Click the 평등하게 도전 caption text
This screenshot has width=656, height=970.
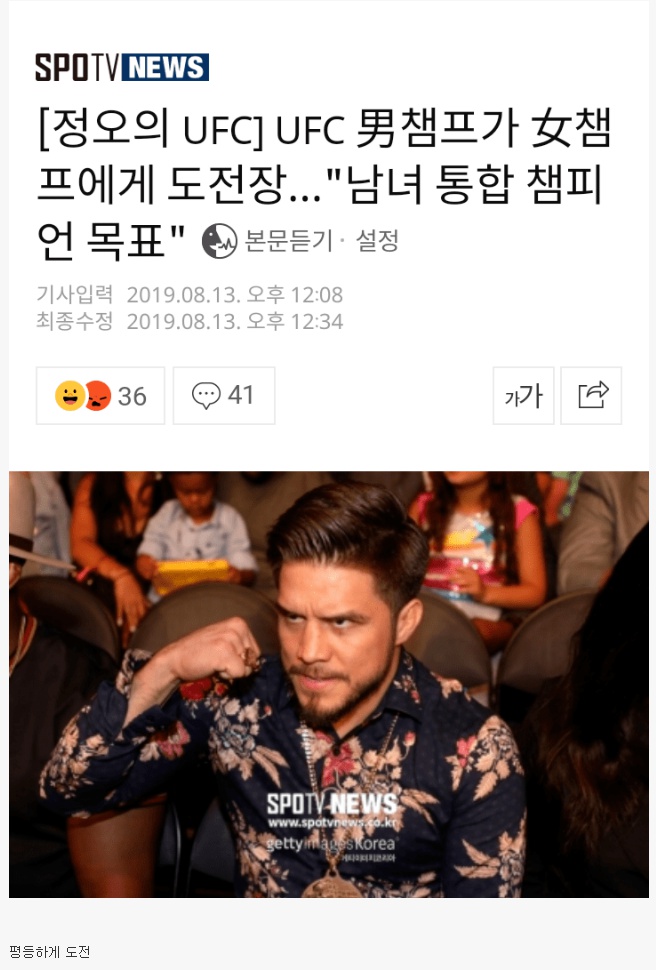point(50,951)
